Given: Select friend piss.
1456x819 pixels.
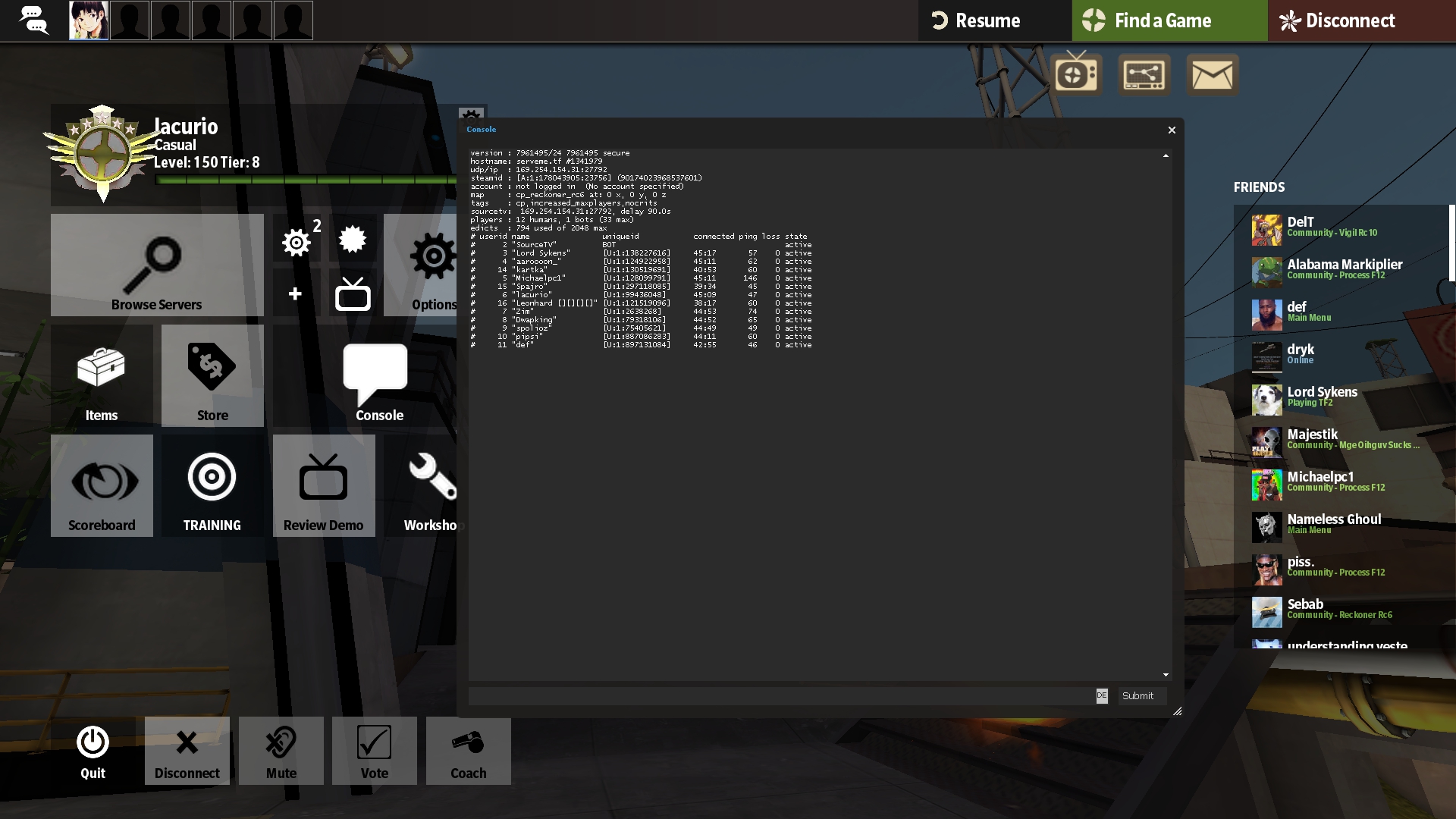Looking at the screenshot, I should [x=1342, y=569].
